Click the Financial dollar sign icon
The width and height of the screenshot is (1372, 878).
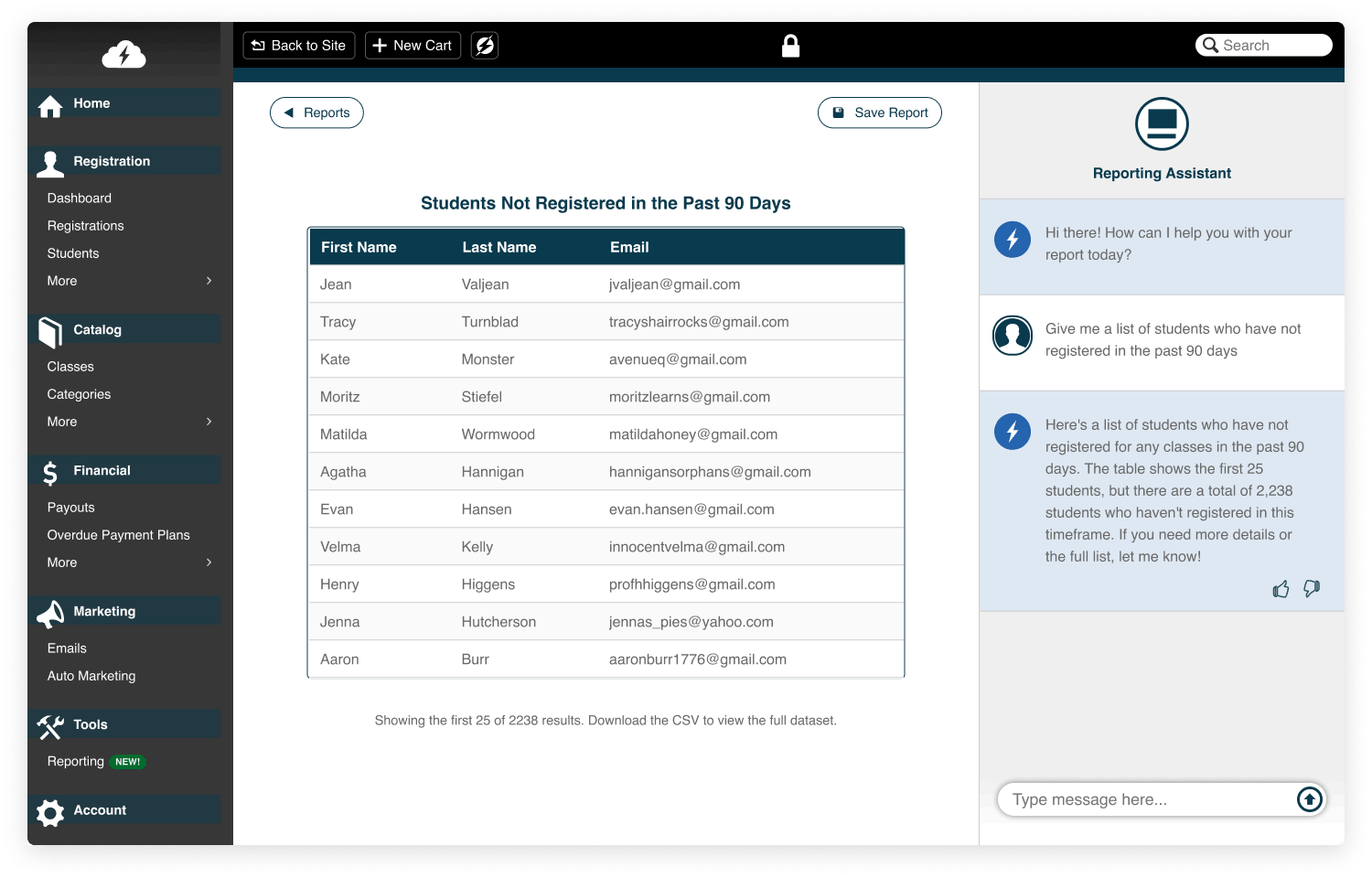click(50, 473)
